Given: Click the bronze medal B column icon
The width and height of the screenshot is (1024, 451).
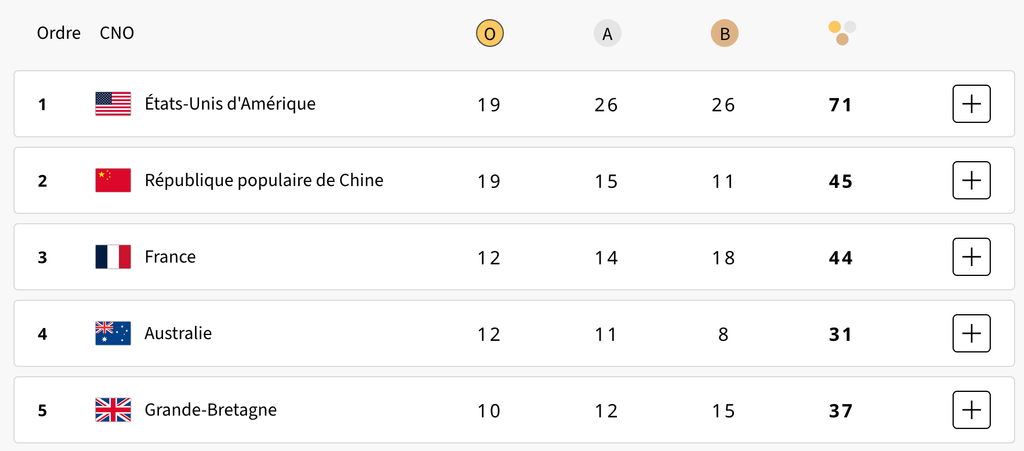Looking at the screenshot, I should coord(725,34).
